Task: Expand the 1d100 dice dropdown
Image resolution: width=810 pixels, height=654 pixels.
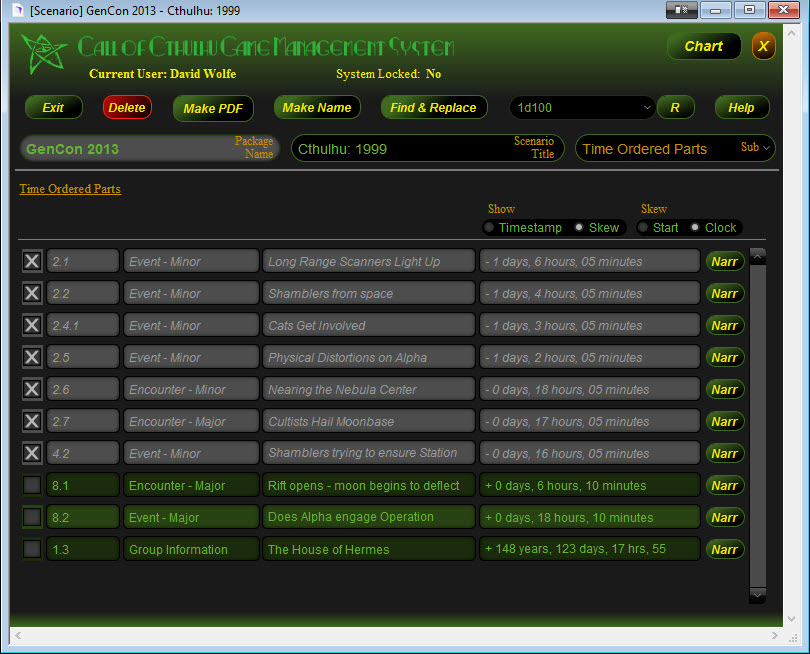Action: pyautogui.click(x=647, y=107)
